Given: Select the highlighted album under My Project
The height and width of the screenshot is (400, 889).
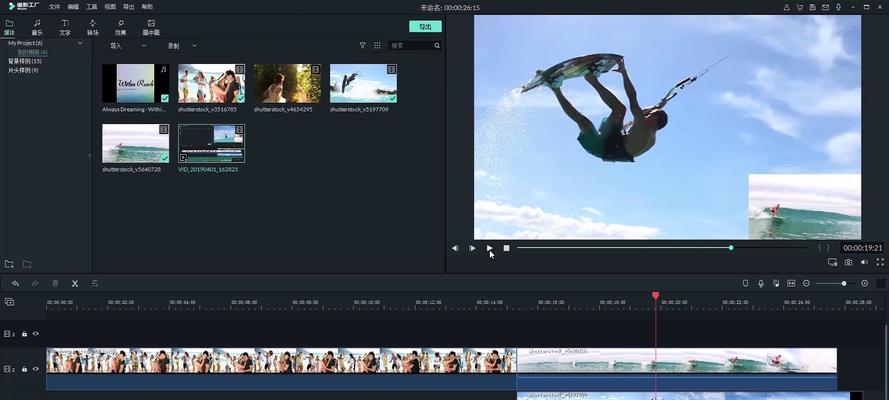Looking at the screenshot, I should click(x=32, y=52).
